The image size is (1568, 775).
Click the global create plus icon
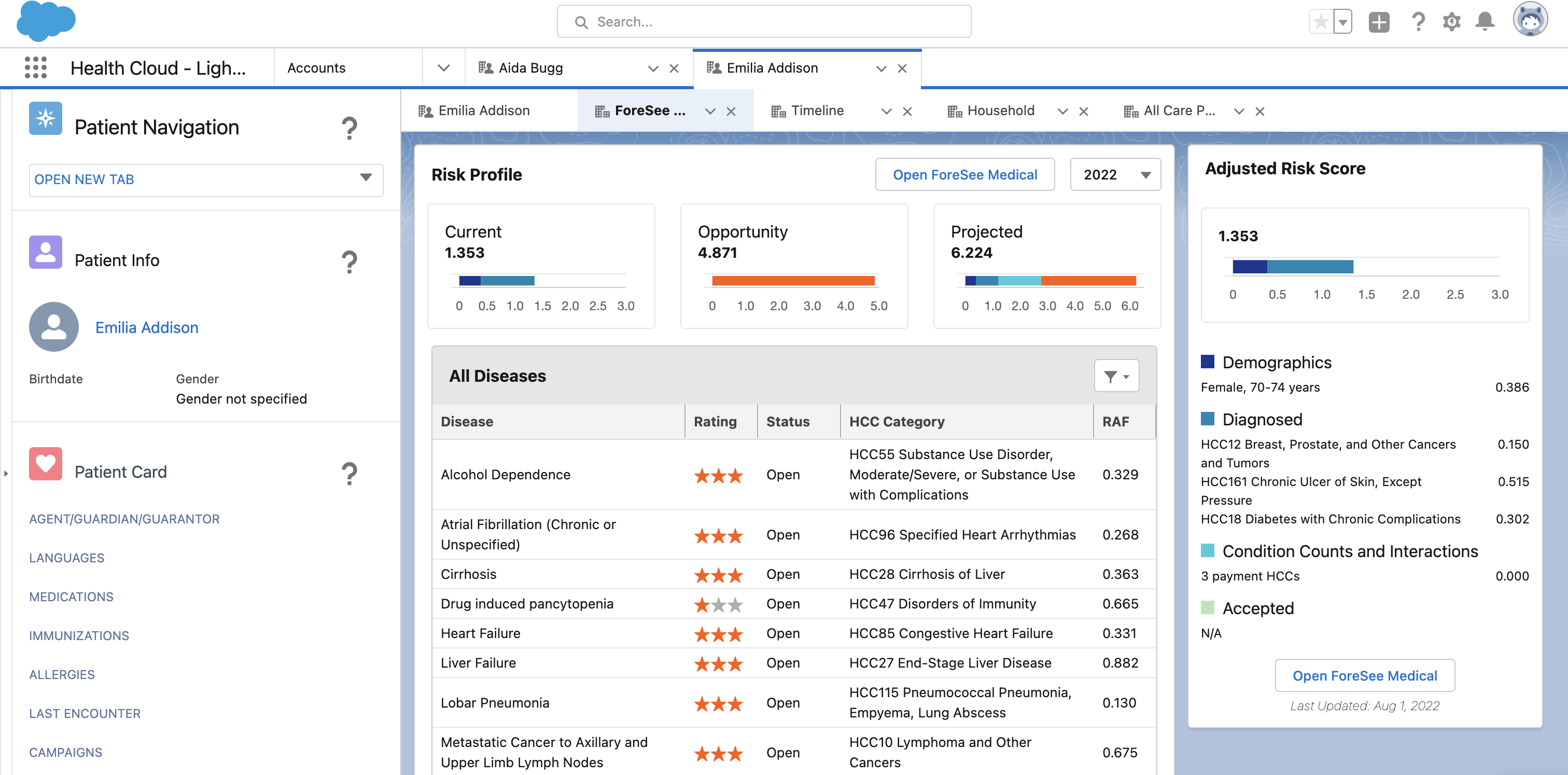click(1379, 22)
